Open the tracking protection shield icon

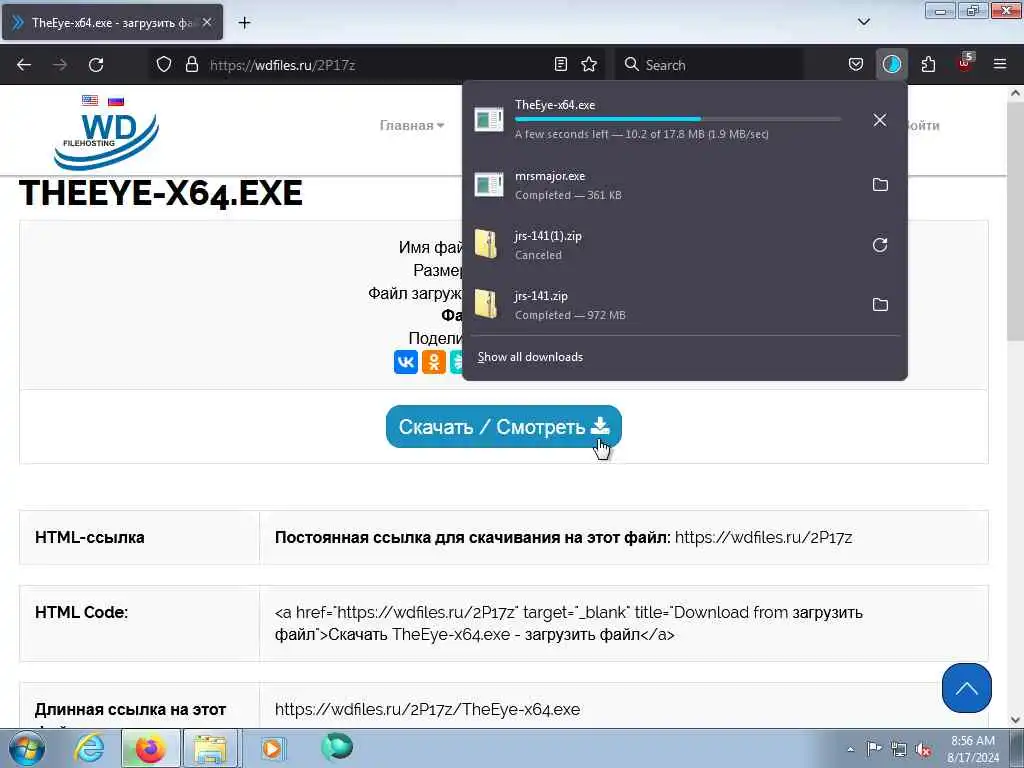click(164, 64)
